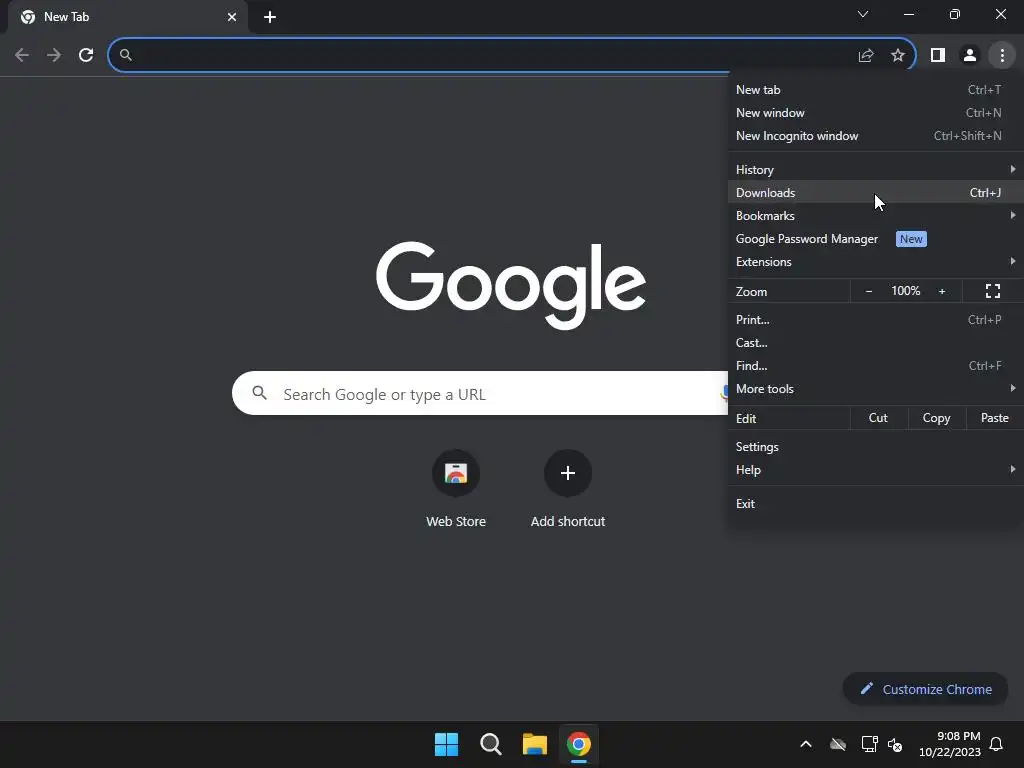The width and height of the screenshot is (1024, 768).
Task: Open the tab search chevron
Action: coord(863,14)
